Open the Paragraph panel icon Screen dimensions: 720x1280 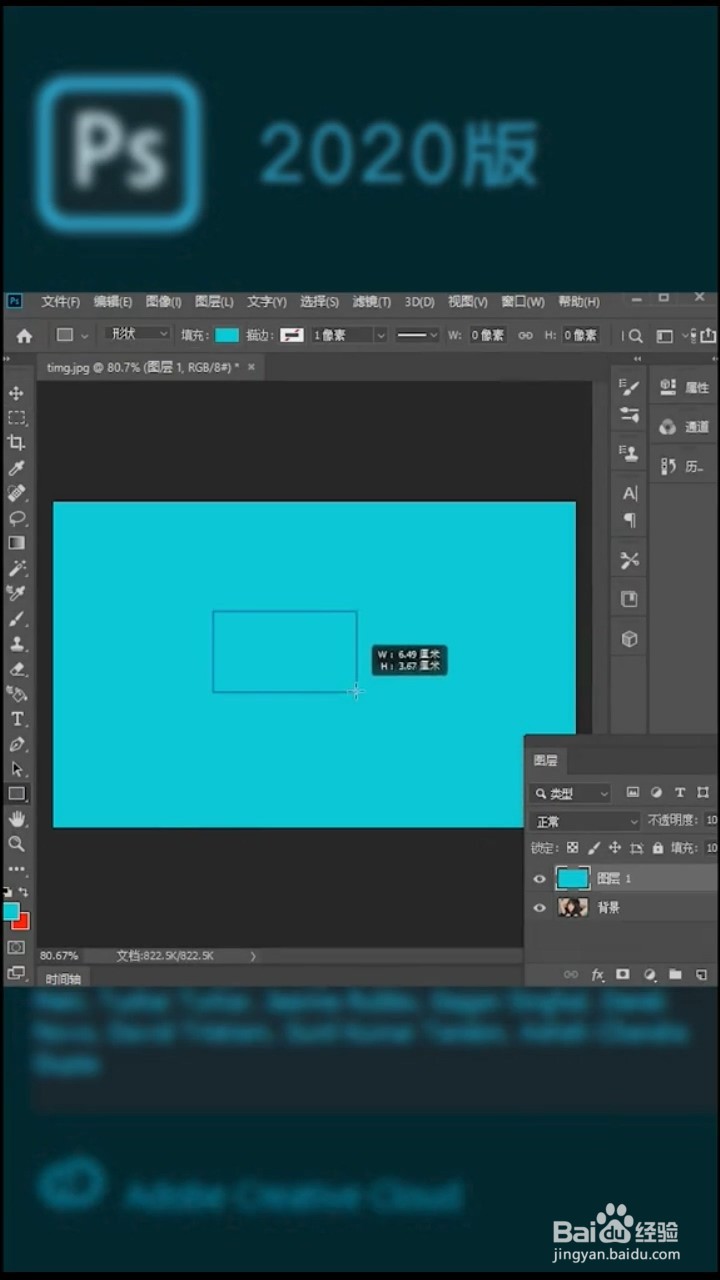[x=629, y=520]
